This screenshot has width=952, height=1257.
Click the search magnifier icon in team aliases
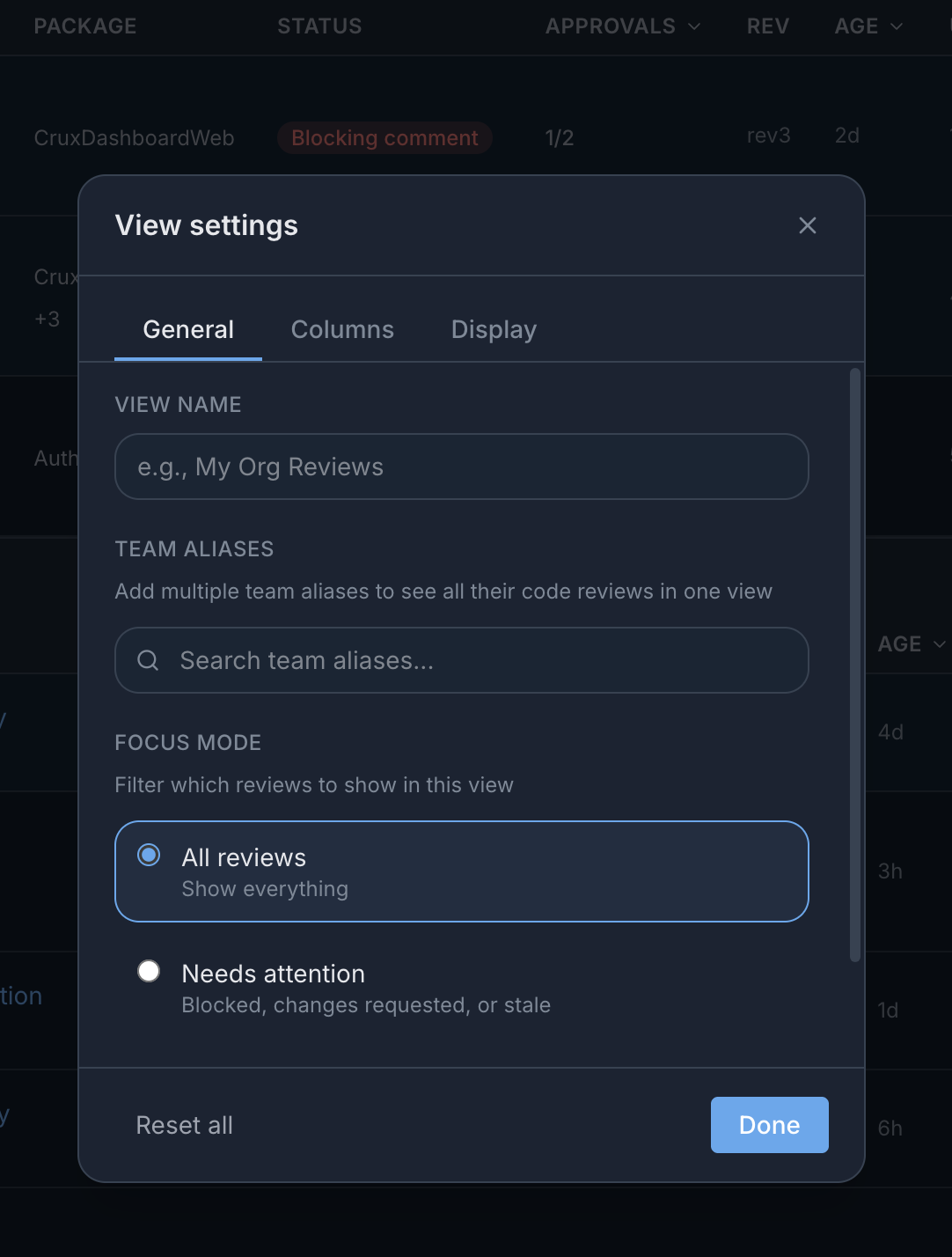click(x=148, y=660)
